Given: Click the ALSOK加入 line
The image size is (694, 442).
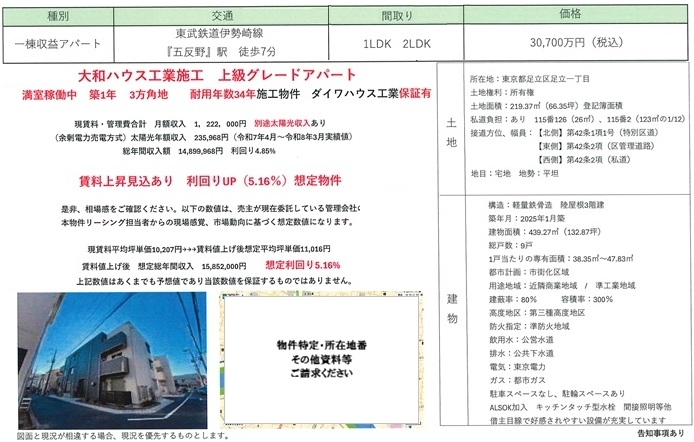Looking at the screenshot, I should pos(580,407).
